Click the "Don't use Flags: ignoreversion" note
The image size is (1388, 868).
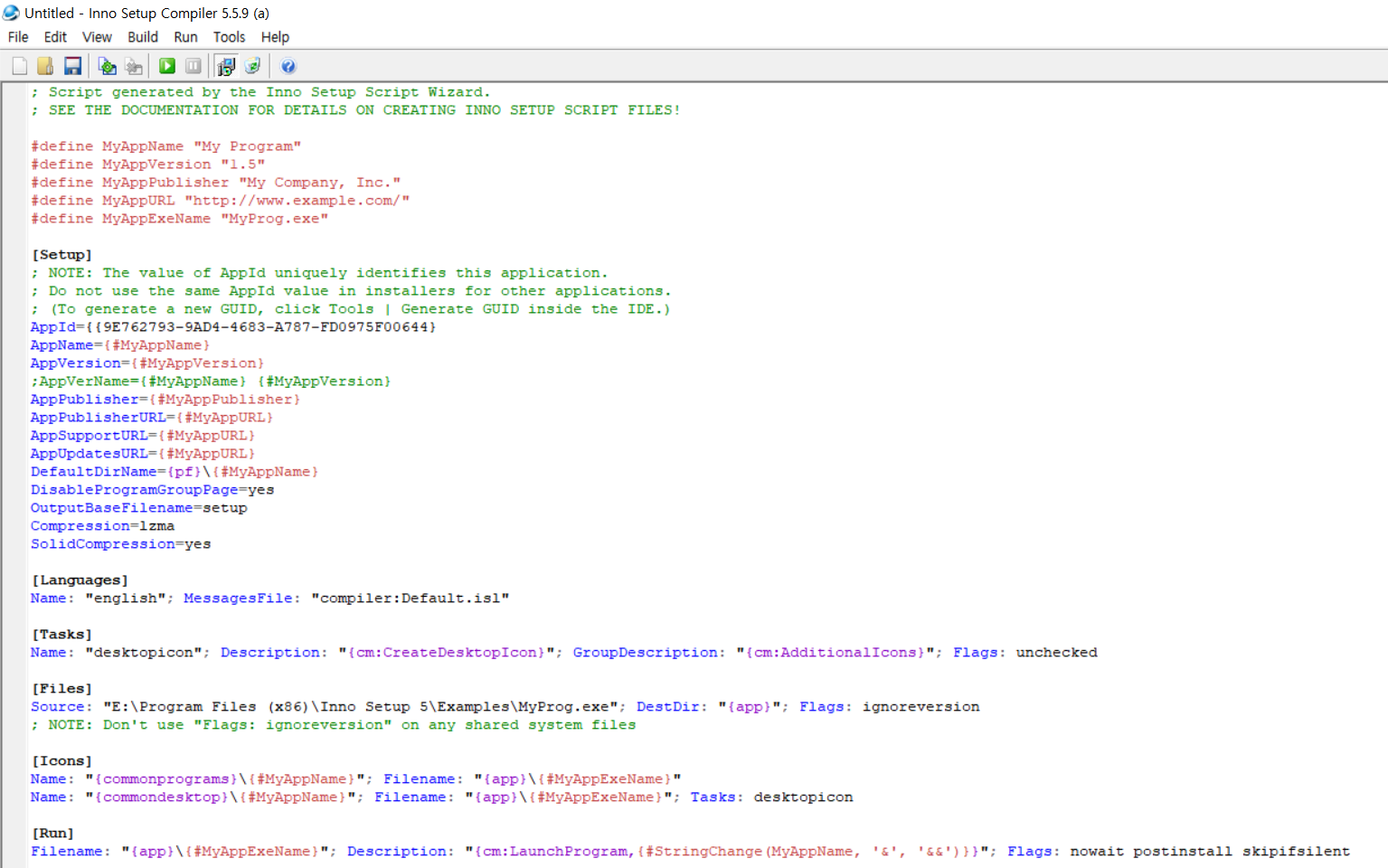pyautogui.click(x=333, y=725)
